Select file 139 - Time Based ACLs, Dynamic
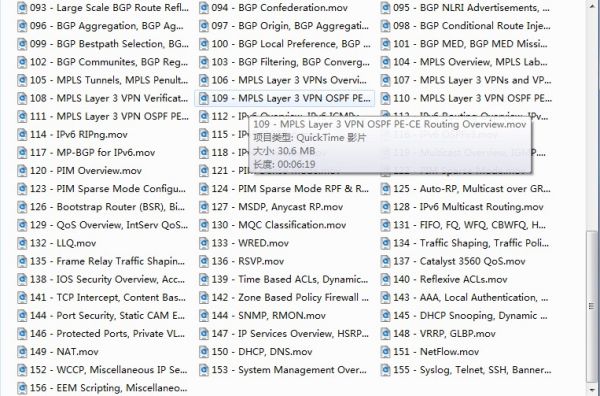 click(284, 279)
